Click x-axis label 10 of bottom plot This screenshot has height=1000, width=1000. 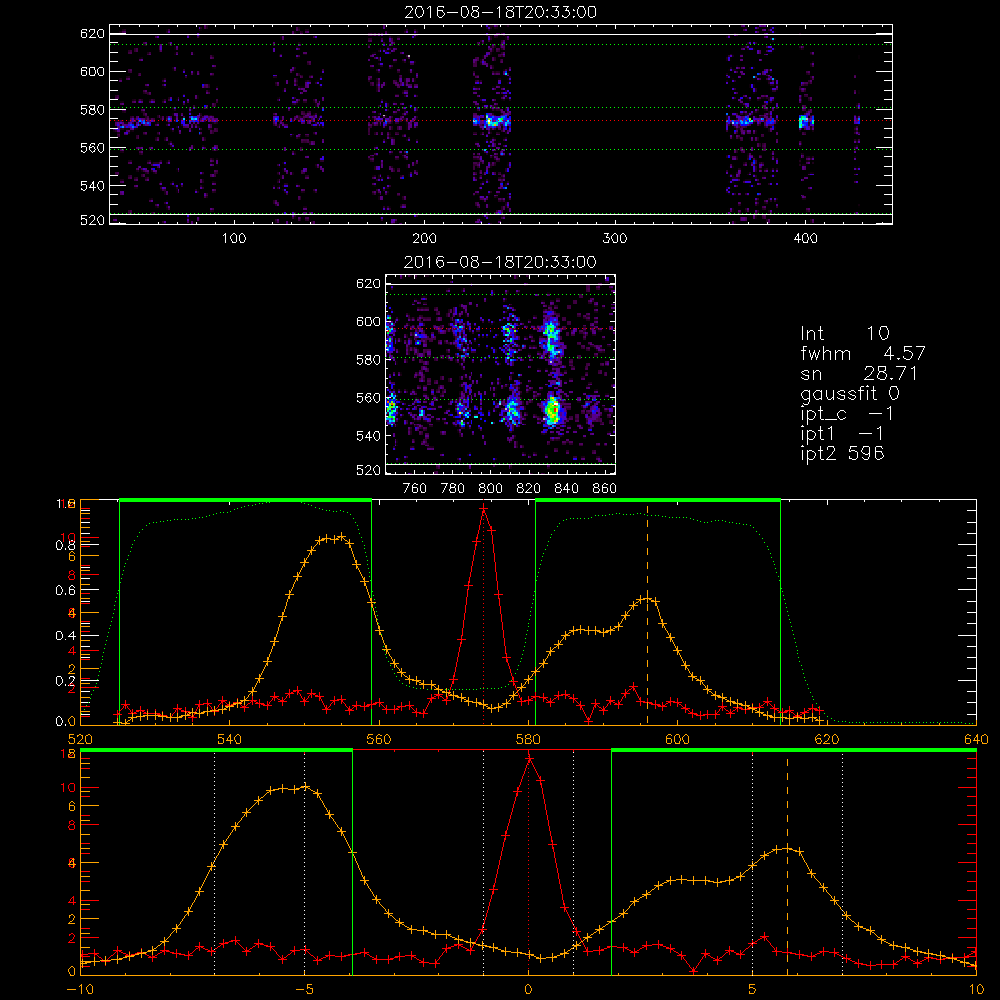pyautogui.click(x=976, y=990)
